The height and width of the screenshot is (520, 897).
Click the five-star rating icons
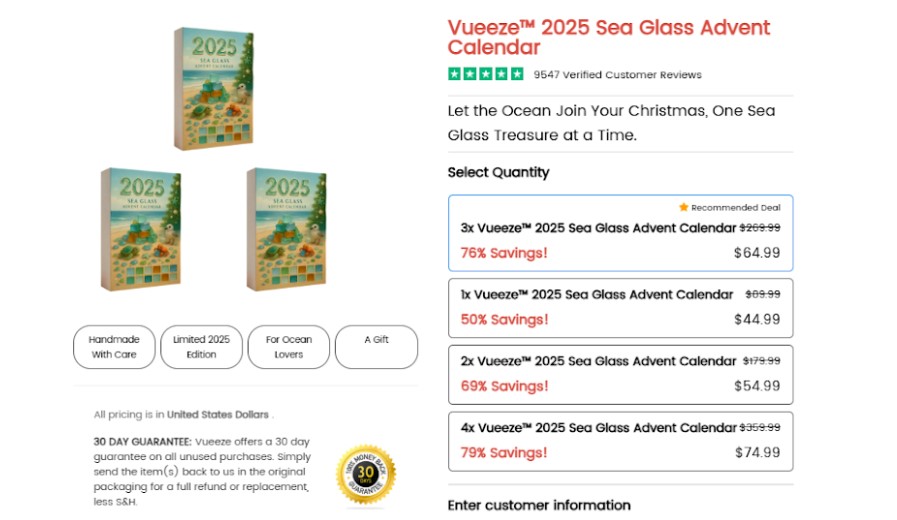point(486,74)
